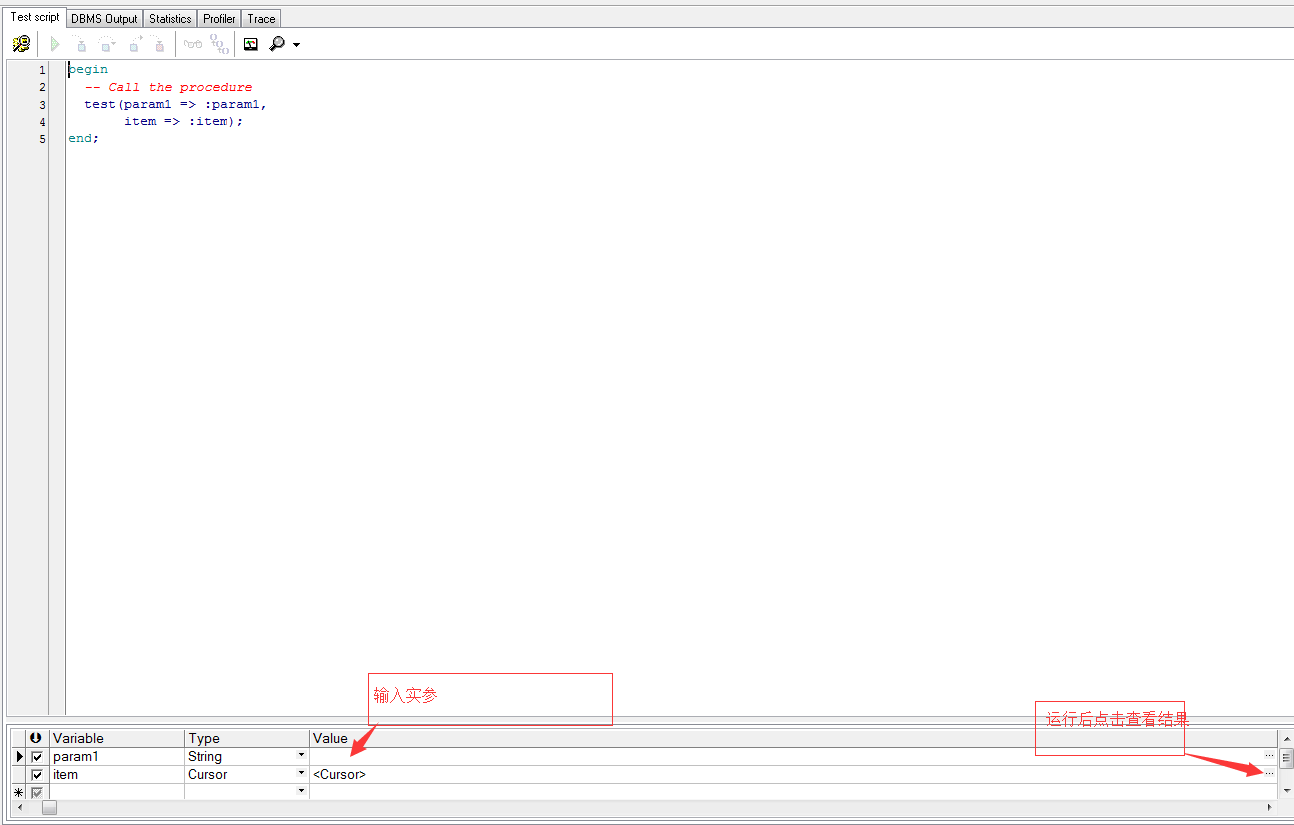The height and width of the screenshot is (825, 1294).
Task: Click the create profiler report monitor icon
Action: (251, 44)
